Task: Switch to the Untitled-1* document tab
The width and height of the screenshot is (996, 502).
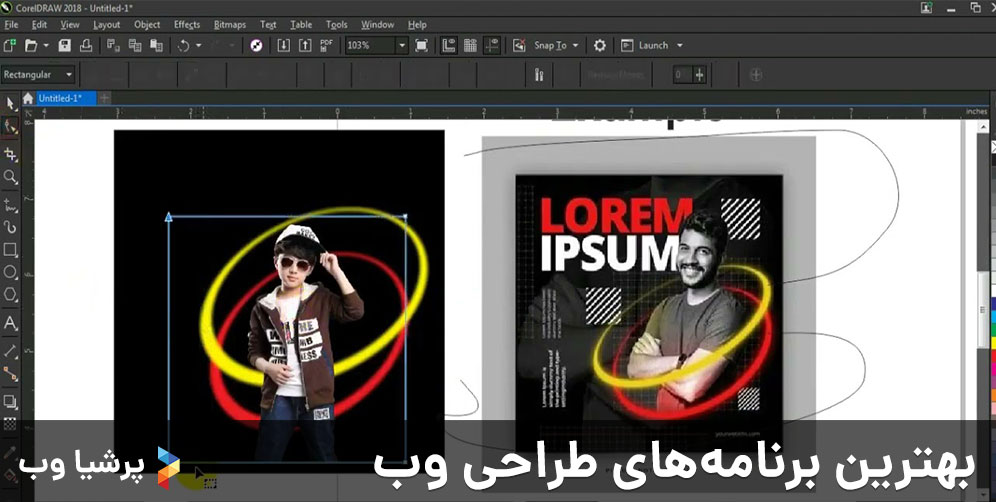Action: (x=66, y=98)
